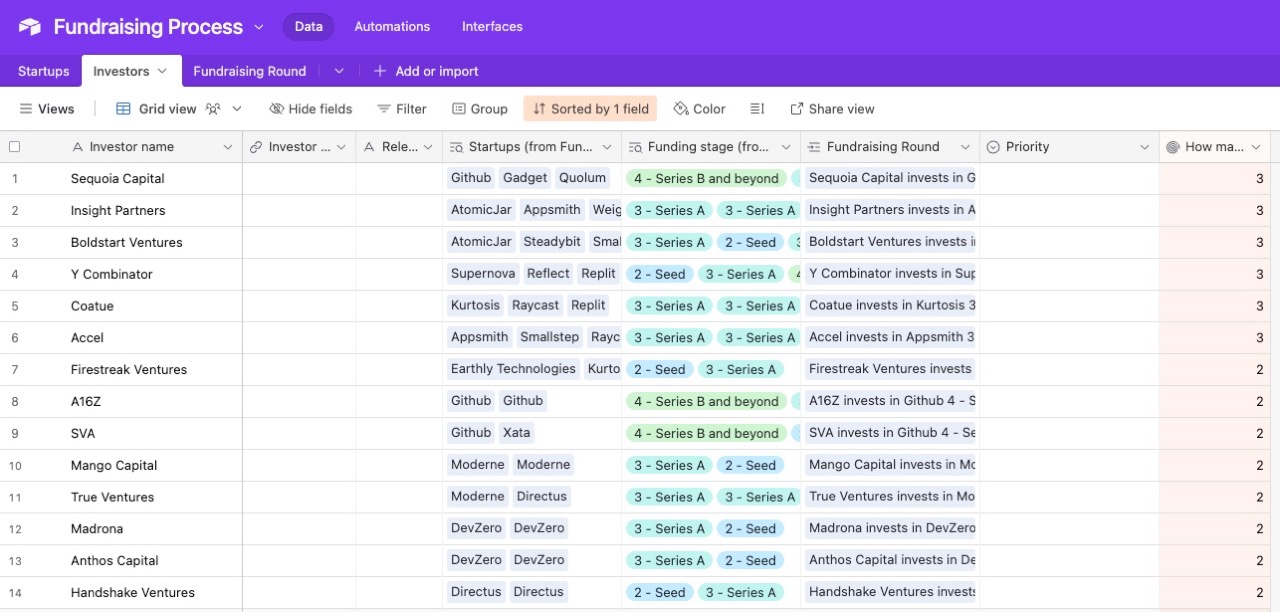Screen dimensions: 1280x612
Task: Open the Automations tab
Action: (x=392, y=27)
